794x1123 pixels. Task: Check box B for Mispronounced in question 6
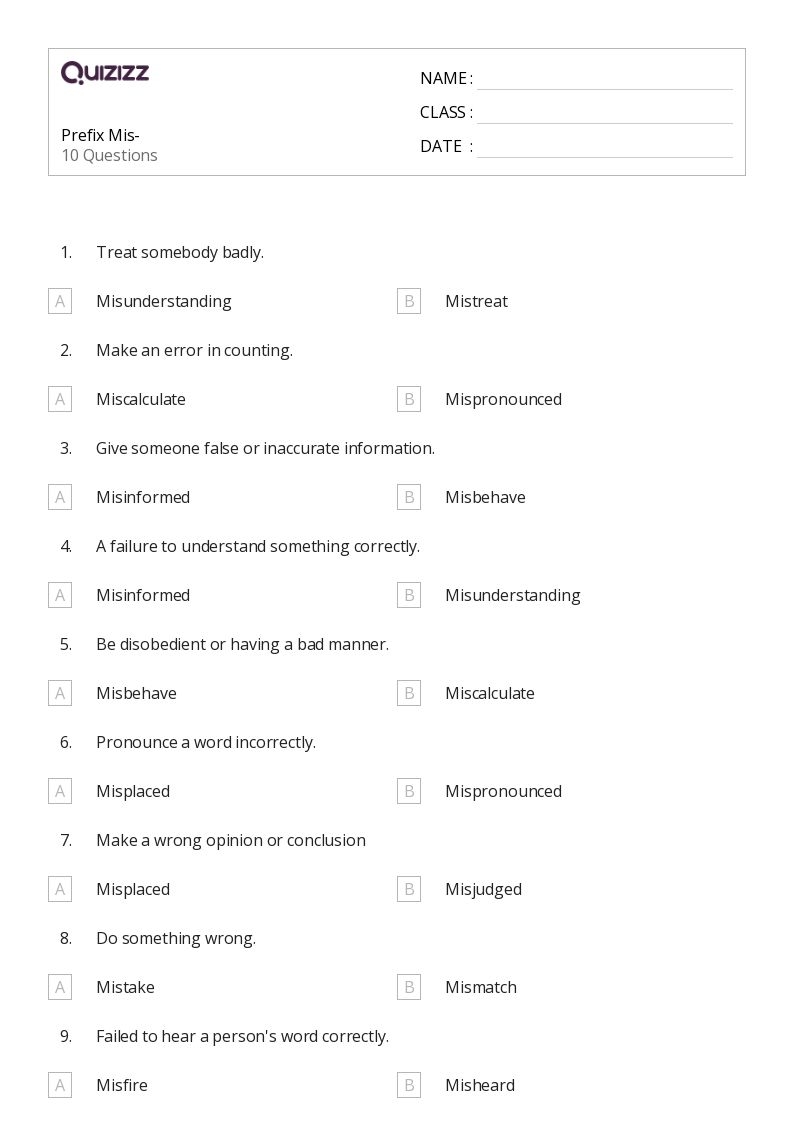click(x=409, y=791)
